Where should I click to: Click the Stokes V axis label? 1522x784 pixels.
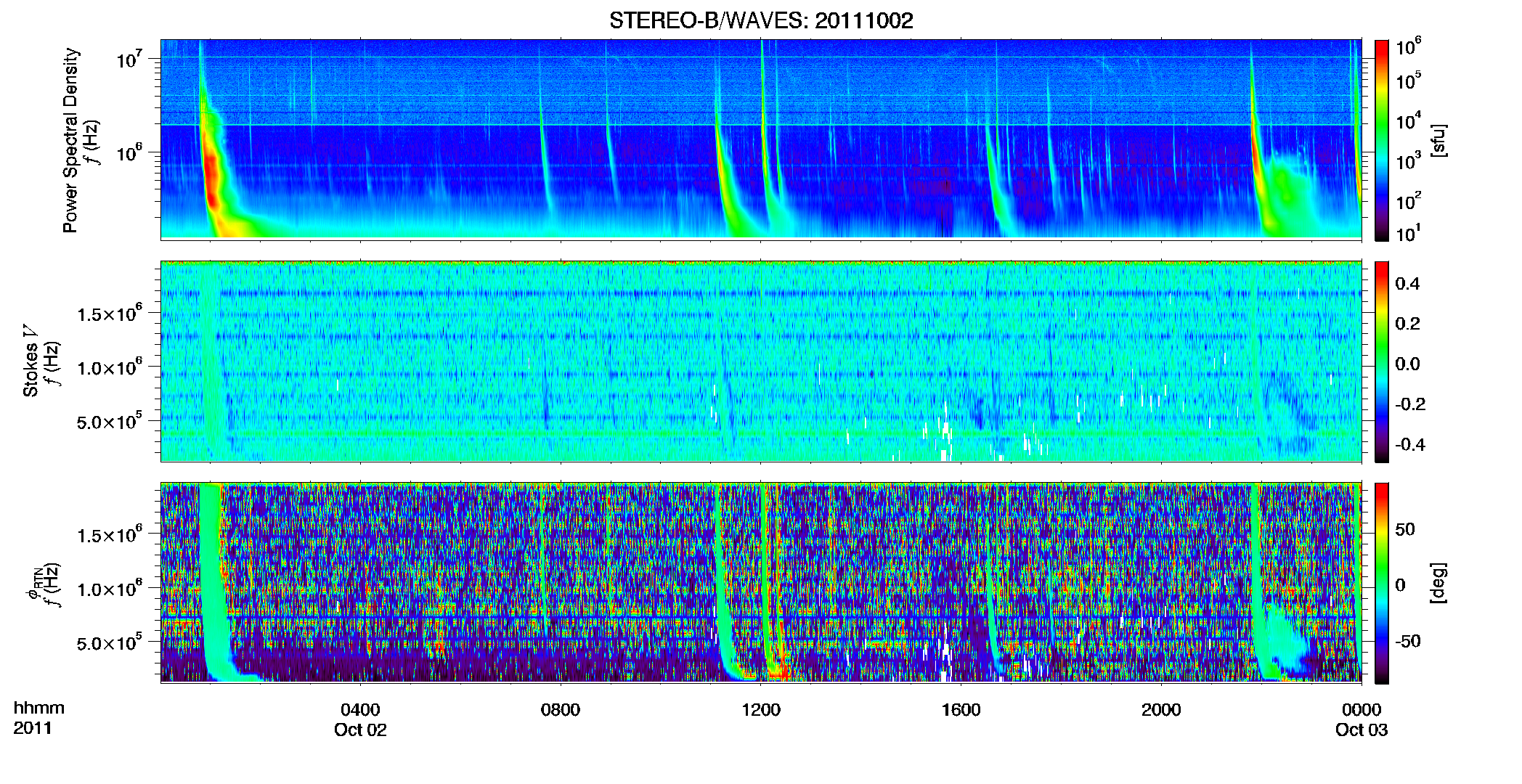pyautogui.click(x=30, y=360)
